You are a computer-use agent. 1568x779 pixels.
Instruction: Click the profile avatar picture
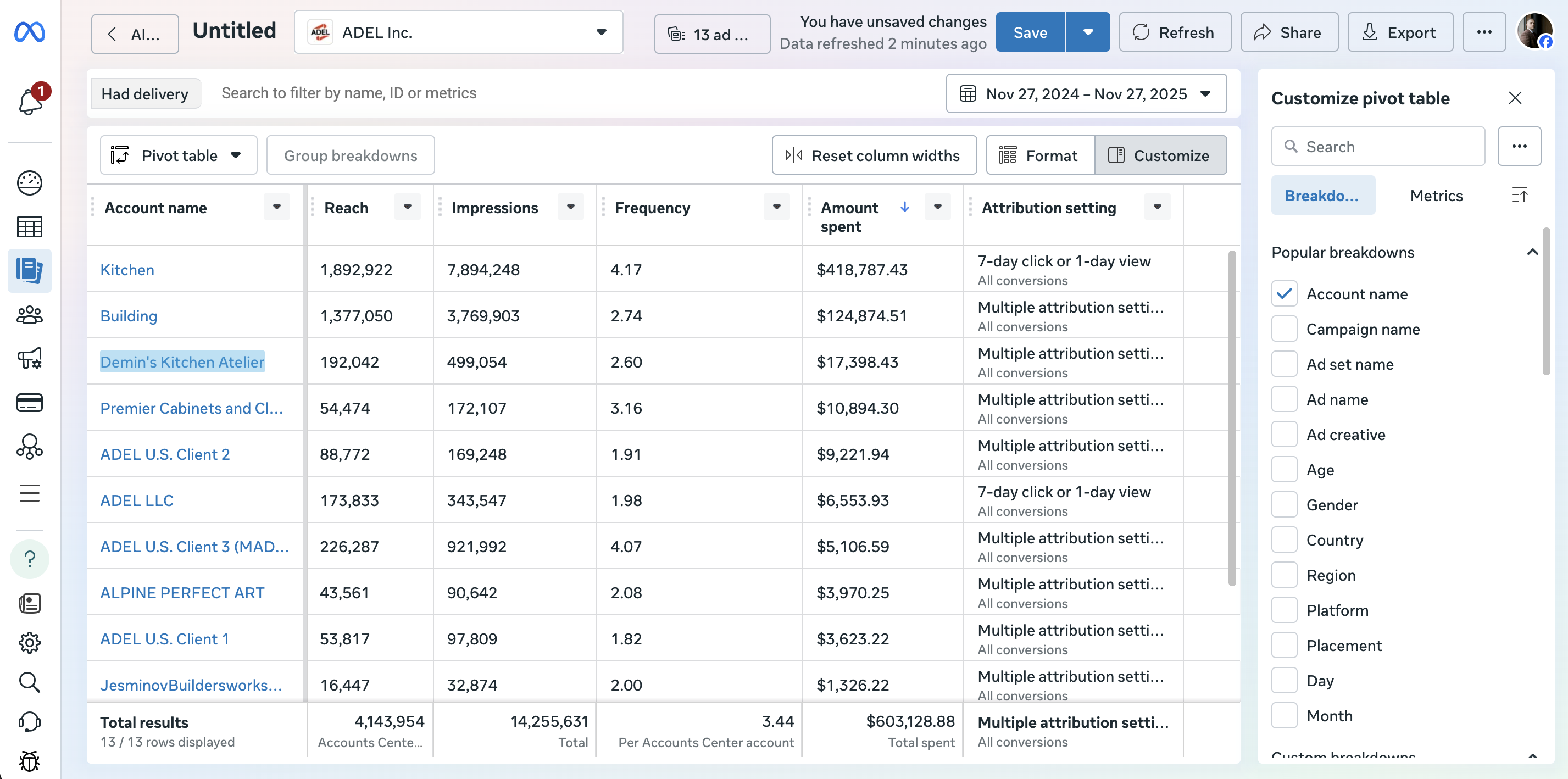click(1534, 32)
